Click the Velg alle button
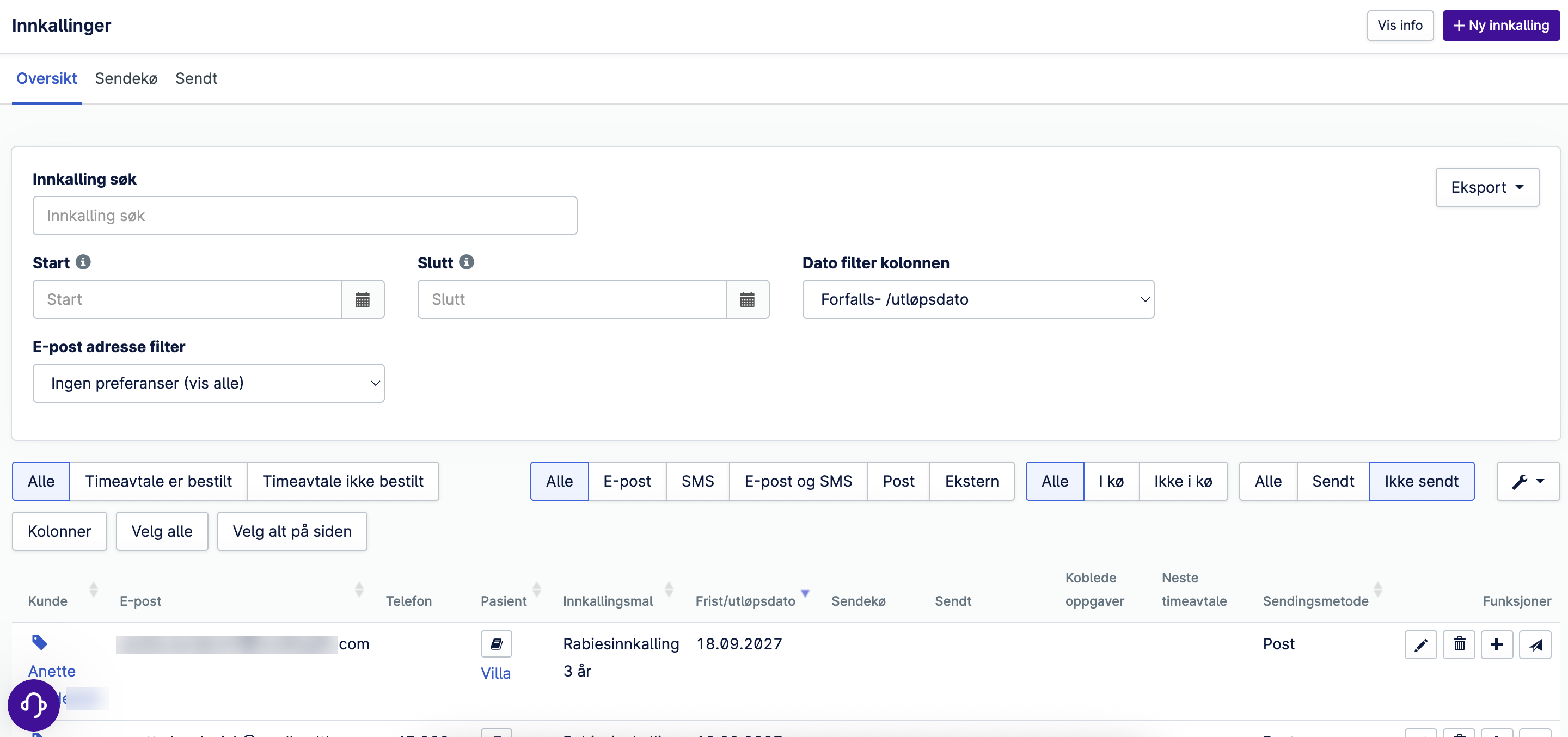Screen dimensions: 1568x737 coord(162,531)
